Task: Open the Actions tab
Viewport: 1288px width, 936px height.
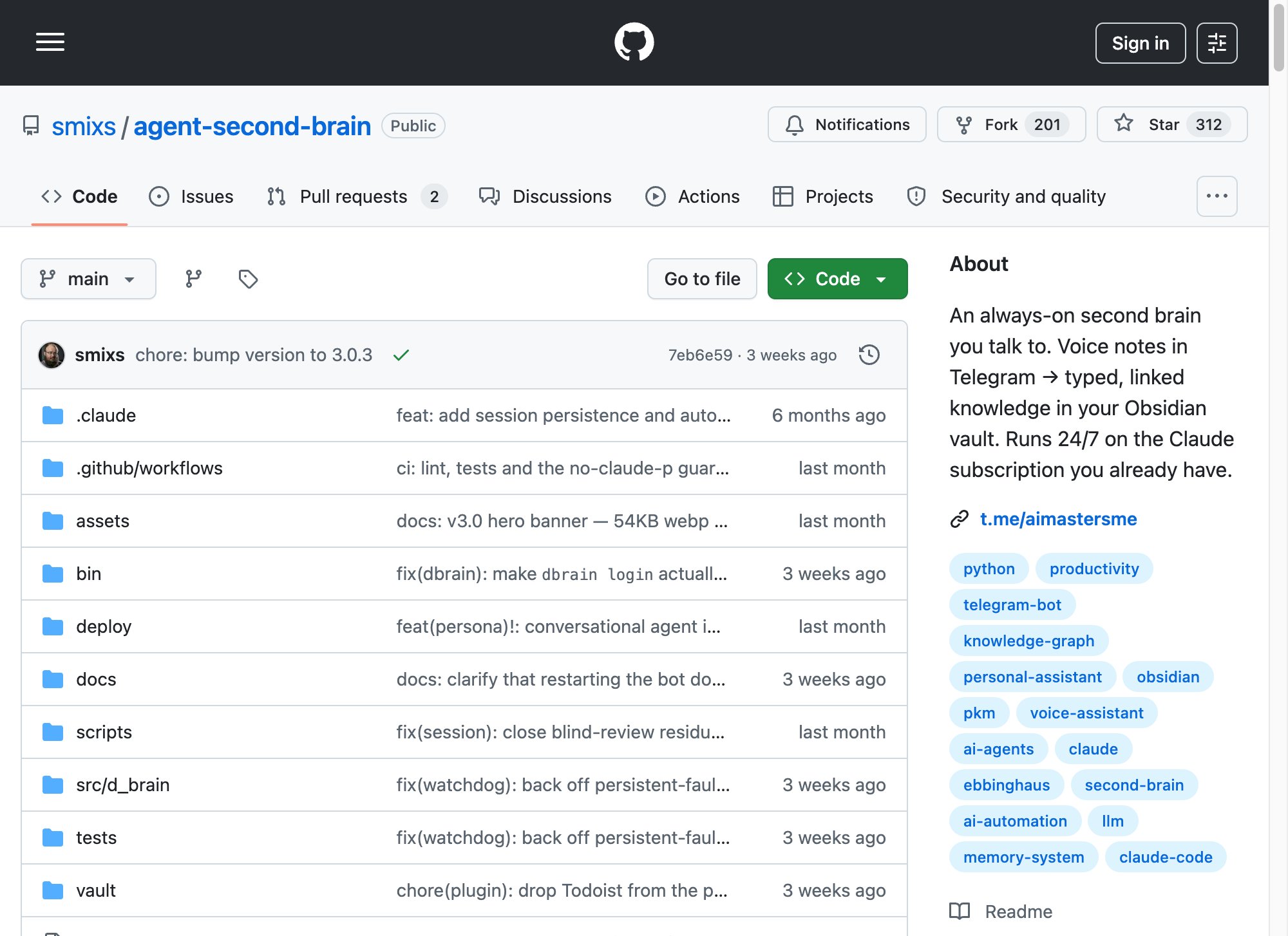Action: tap(692, 196)
